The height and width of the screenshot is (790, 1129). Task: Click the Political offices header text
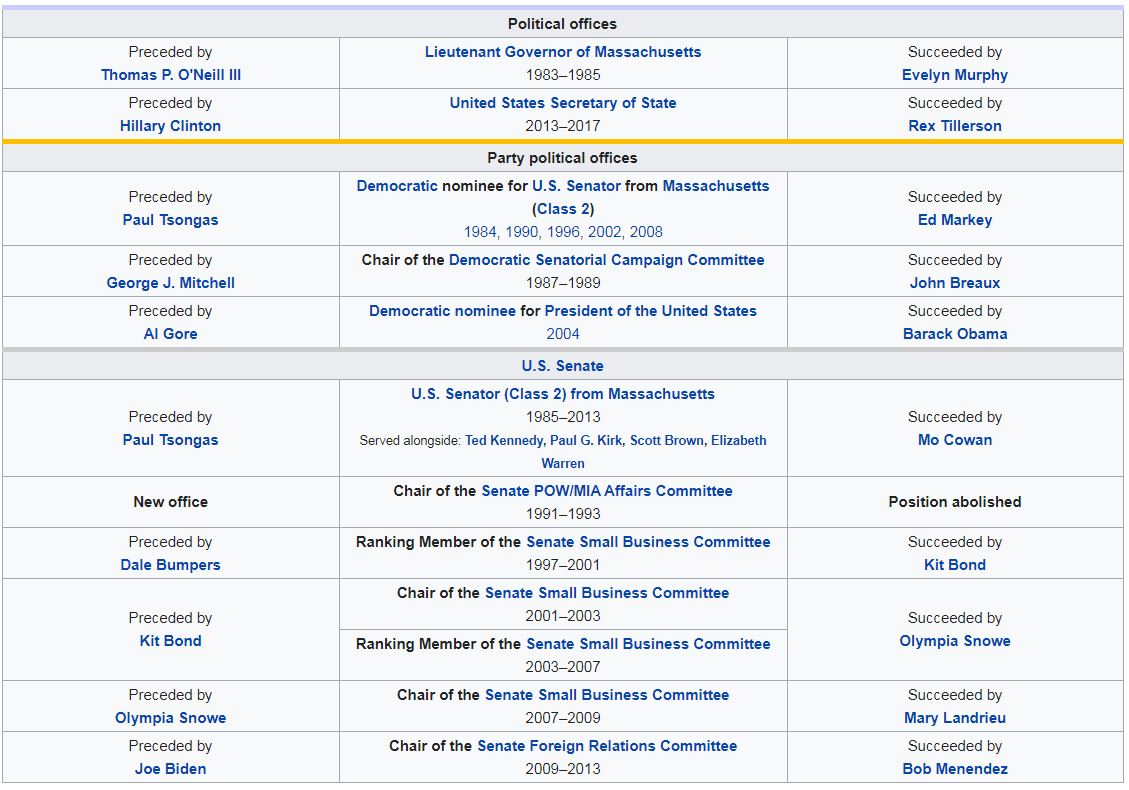tap(562, 24)
